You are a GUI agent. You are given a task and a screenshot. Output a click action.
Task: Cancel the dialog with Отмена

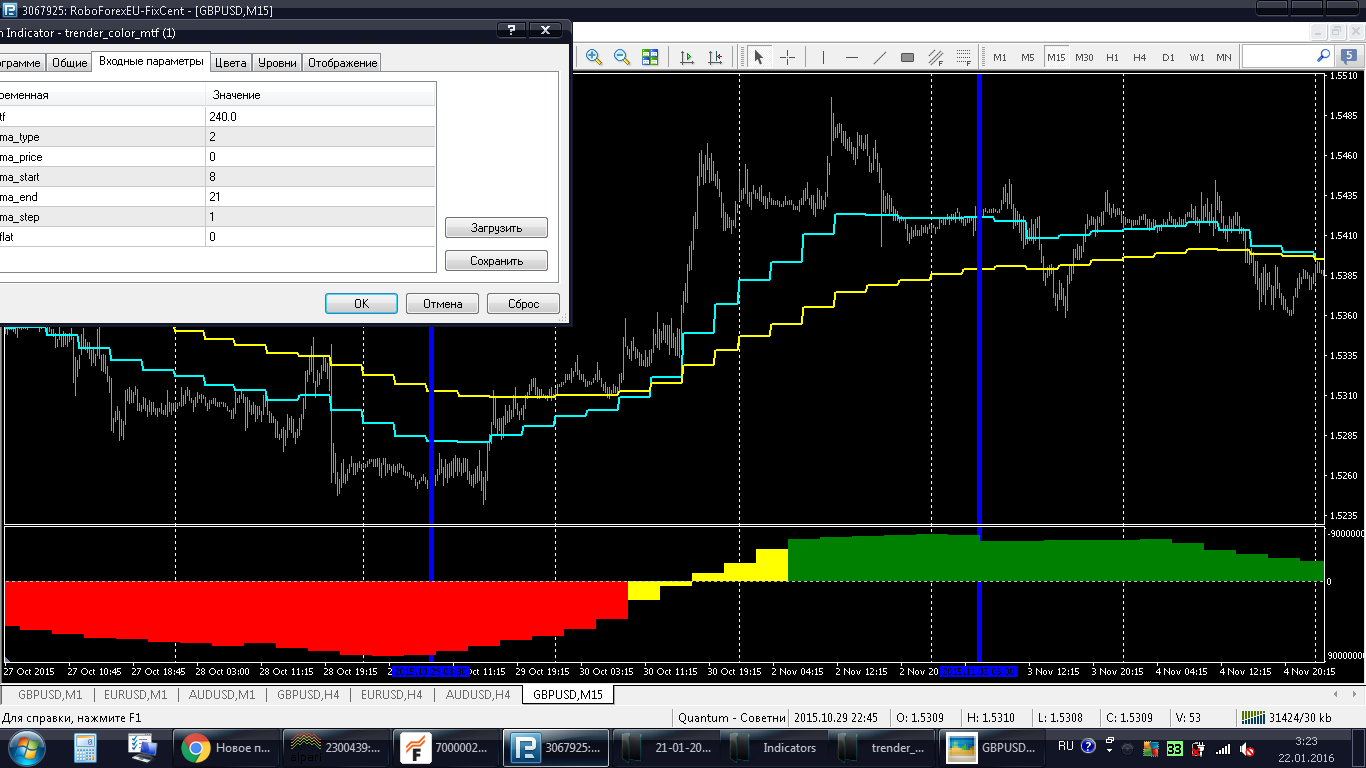pos(443,304)
